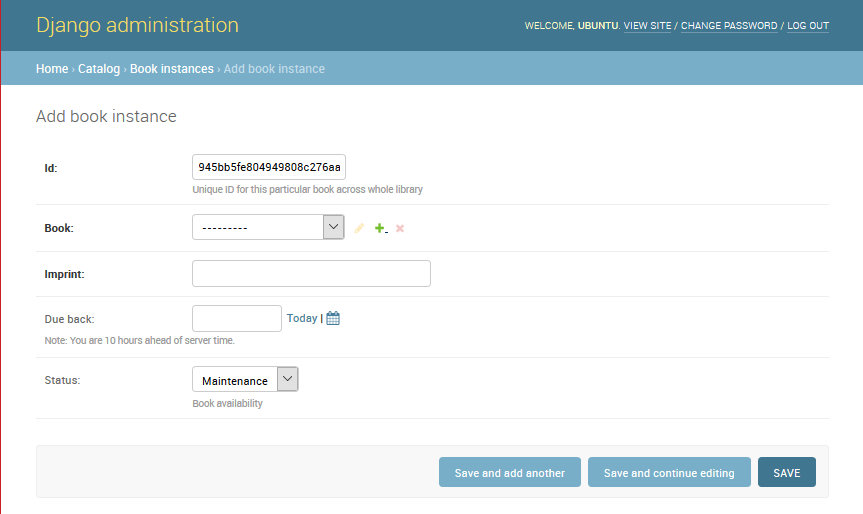Click the Django administration site title
The height and width of the screenshot is (514, 863).
coord(137,25)
